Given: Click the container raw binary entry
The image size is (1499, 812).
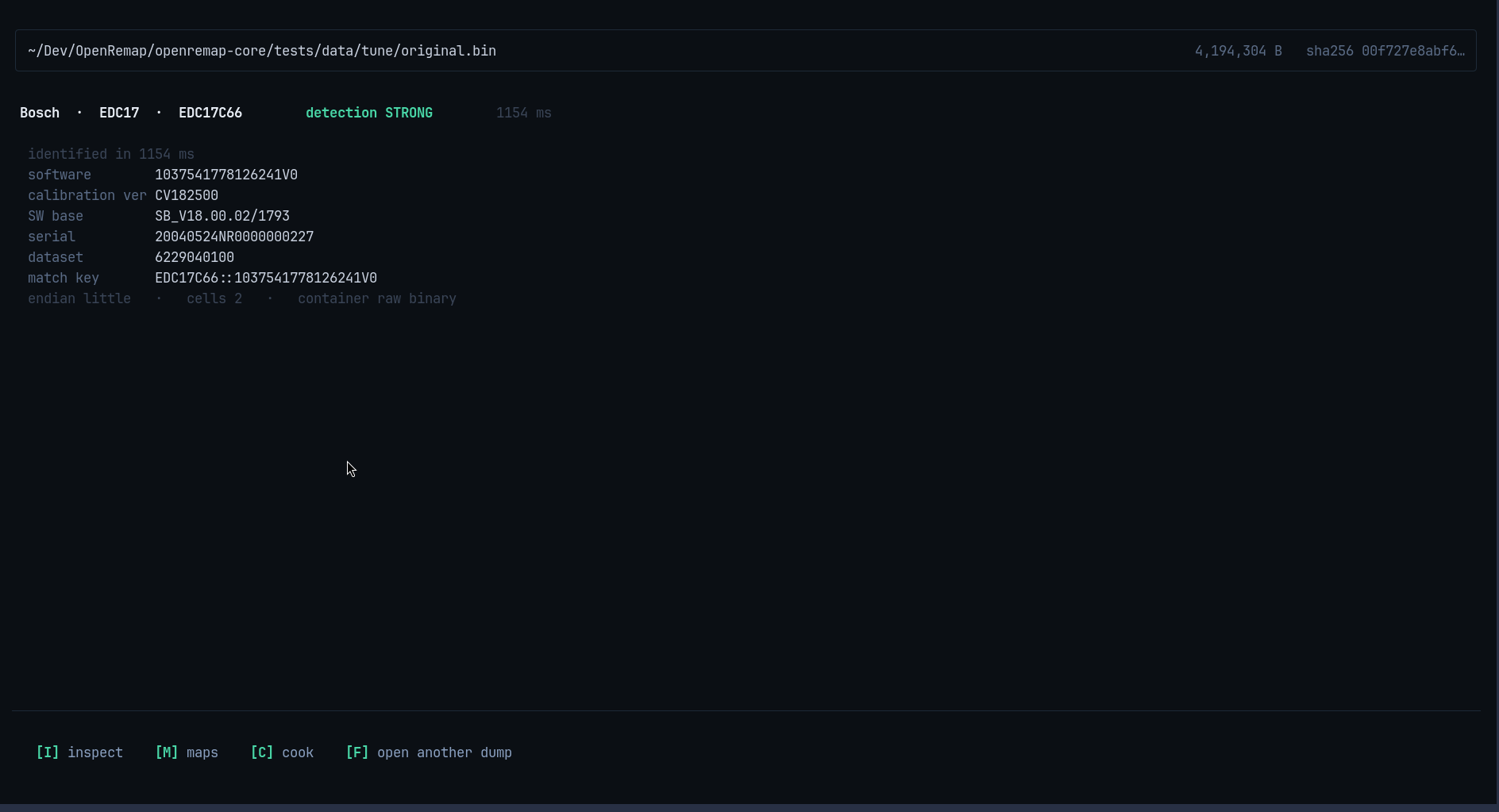Looking at the screenshot, I should pos(377,298).
